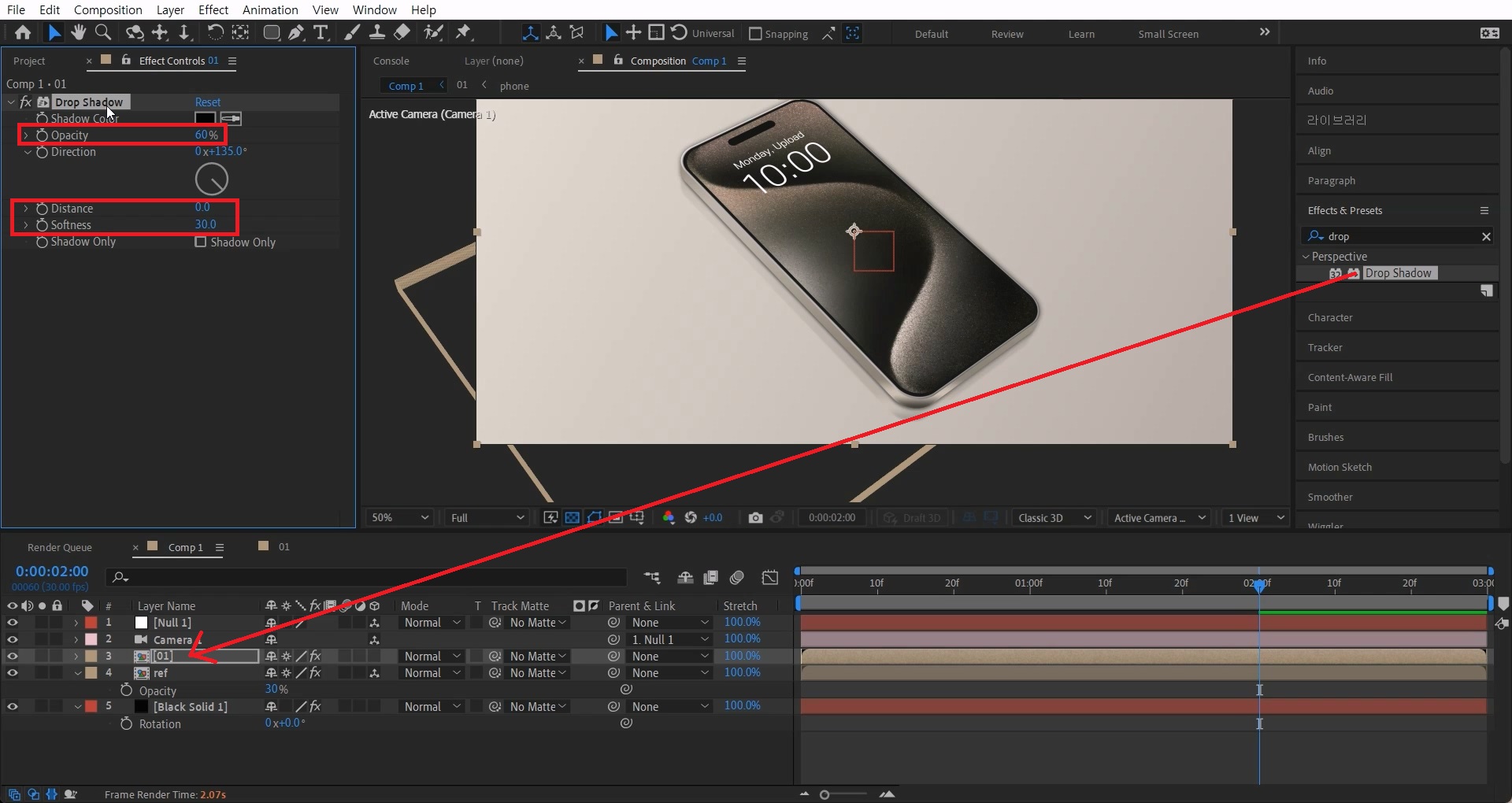Switch to the Project panel tab
Screen dimensions: 1512x803
(x=29, y=61)
